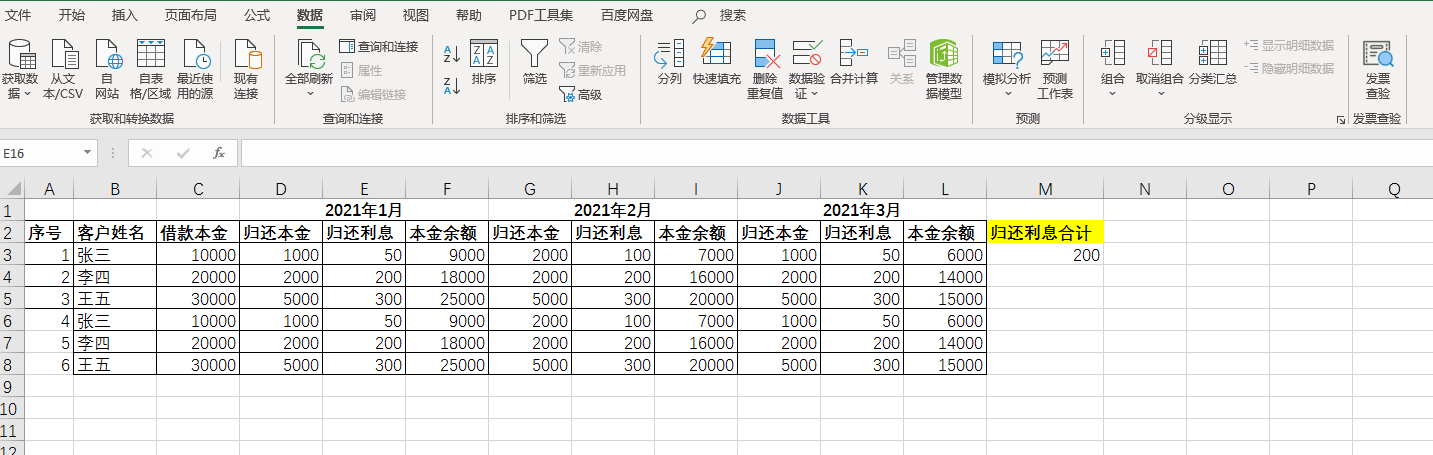This screenshot has height=455, width=1433.
Task: Select the 客户姓名 header cell
Action: [x=115, y=233]
